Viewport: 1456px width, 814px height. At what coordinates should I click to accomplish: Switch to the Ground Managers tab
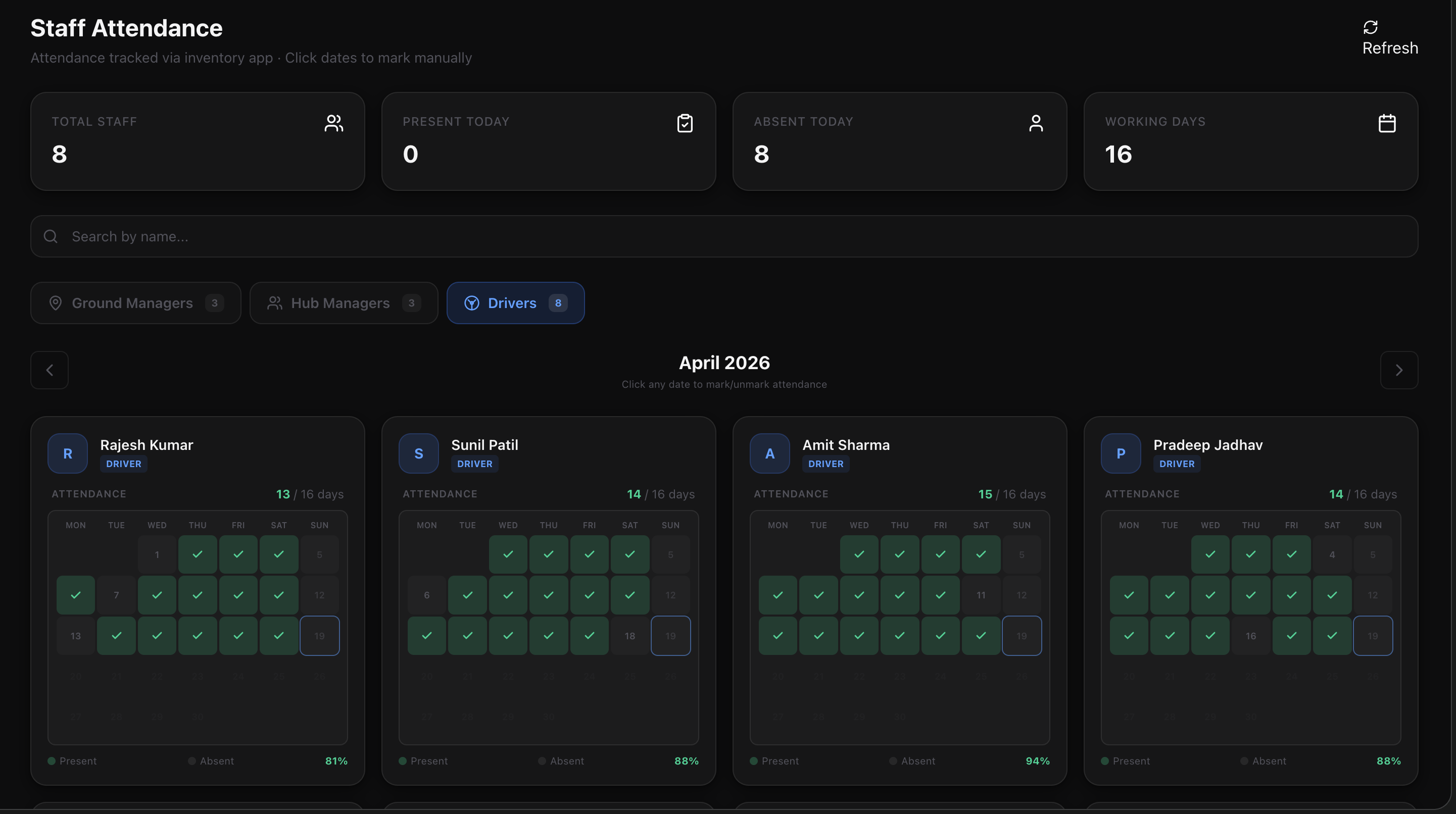tap(136, 303)
